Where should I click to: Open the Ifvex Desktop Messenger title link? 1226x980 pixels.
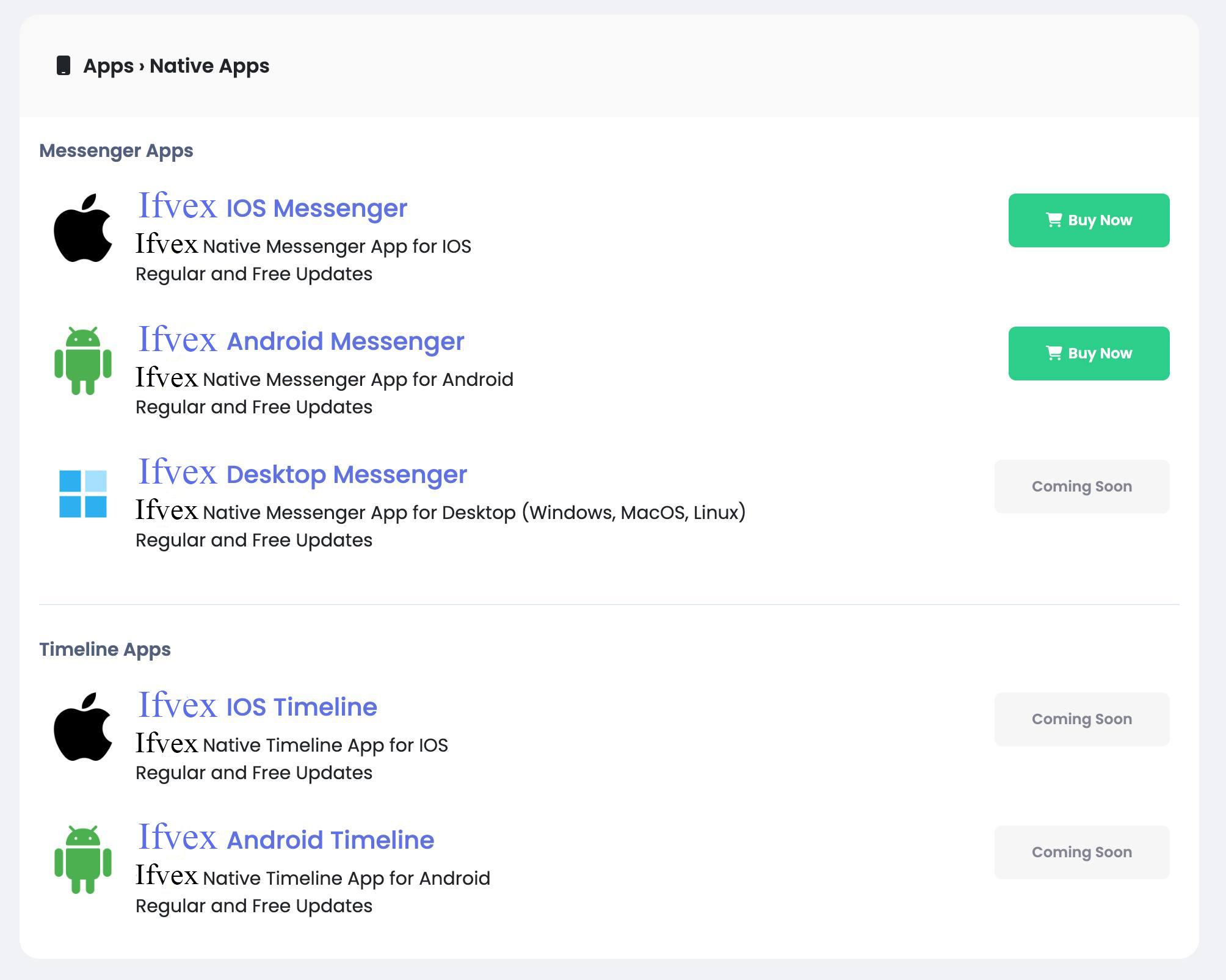click(303, 473)
